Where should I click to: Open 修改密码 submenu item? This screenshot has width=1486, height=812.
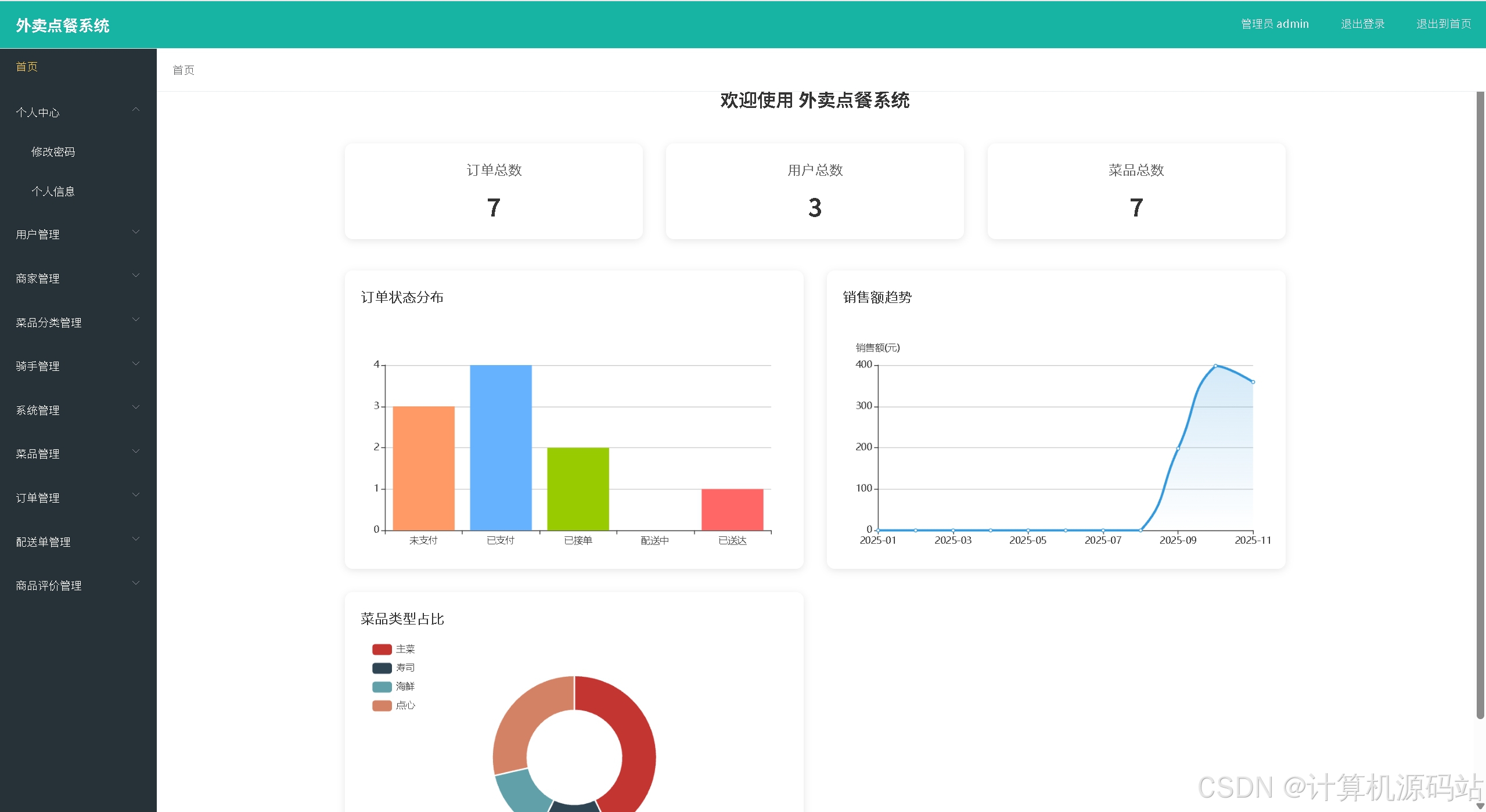tap(53, 152)
